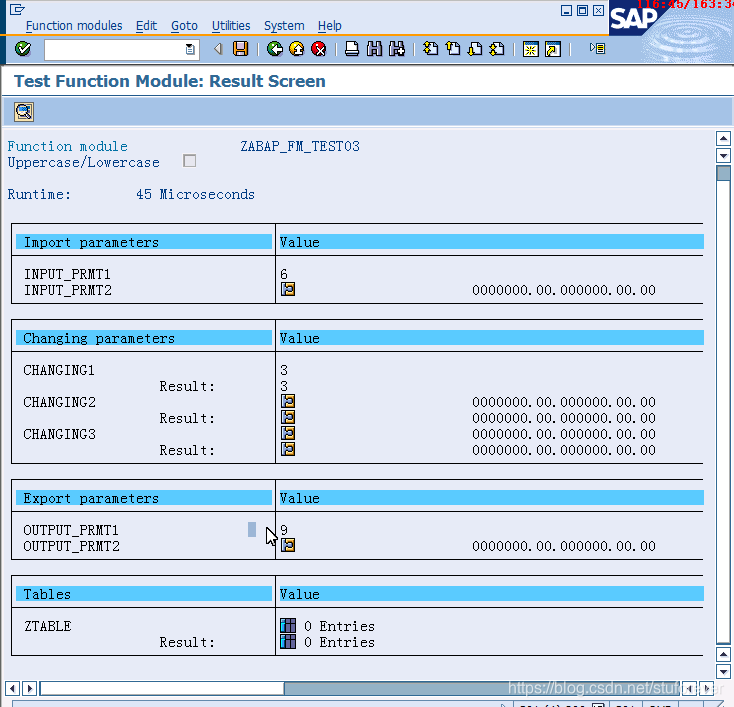The width and height of the screenshot is (734, 707).
Task: Click the Export parameters header
Action: tap(144, 498)
